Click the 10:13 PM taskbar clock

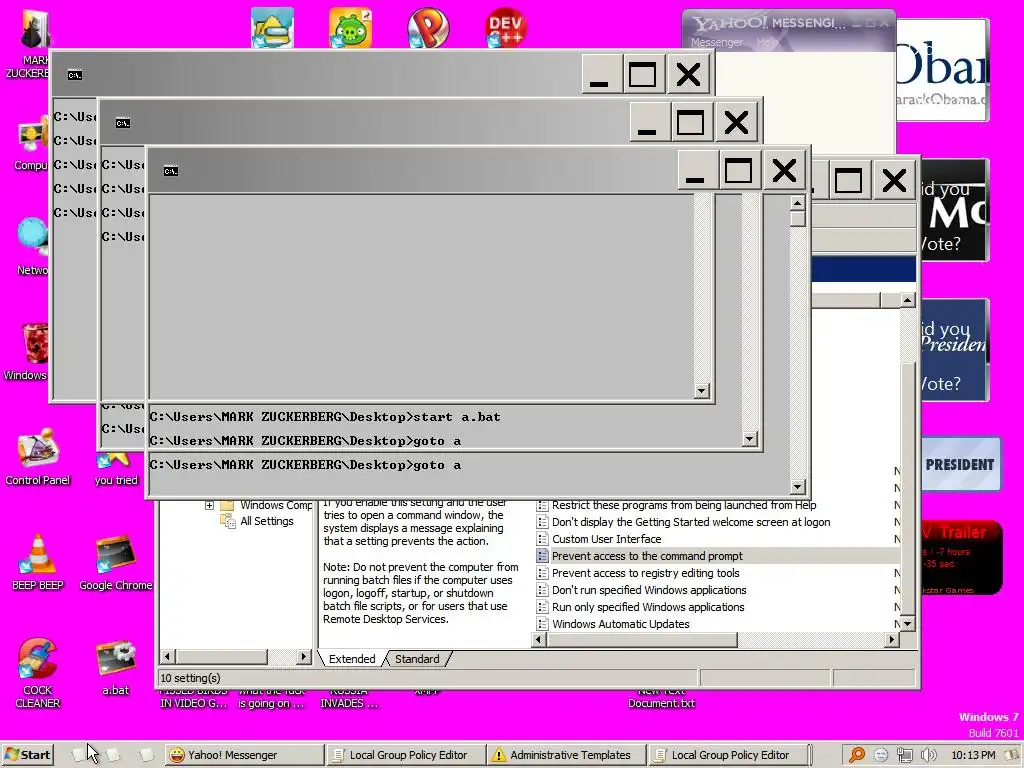tap(973, 755)
